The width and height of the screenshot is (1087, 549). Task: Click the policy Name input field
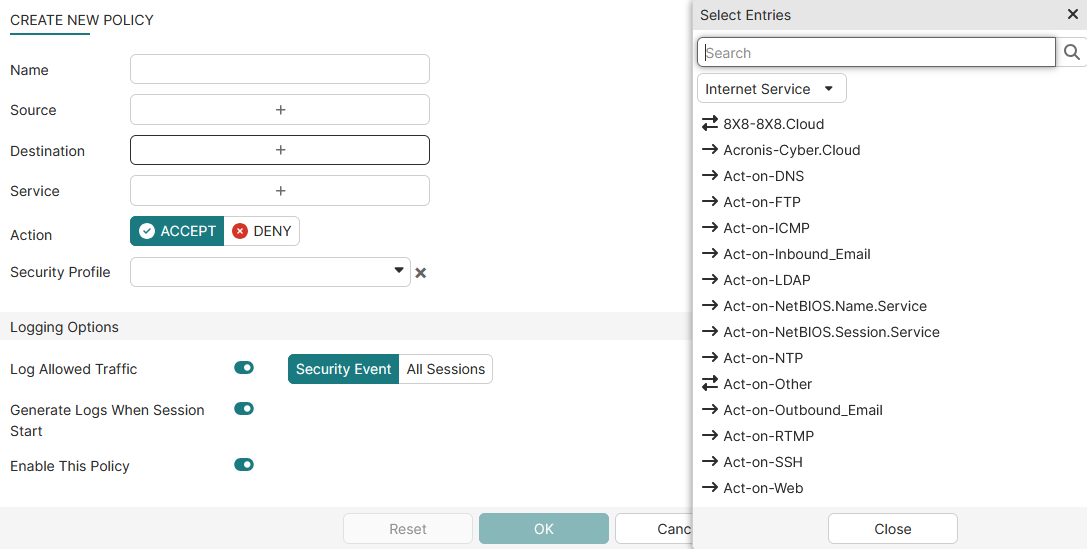[280, 69]
